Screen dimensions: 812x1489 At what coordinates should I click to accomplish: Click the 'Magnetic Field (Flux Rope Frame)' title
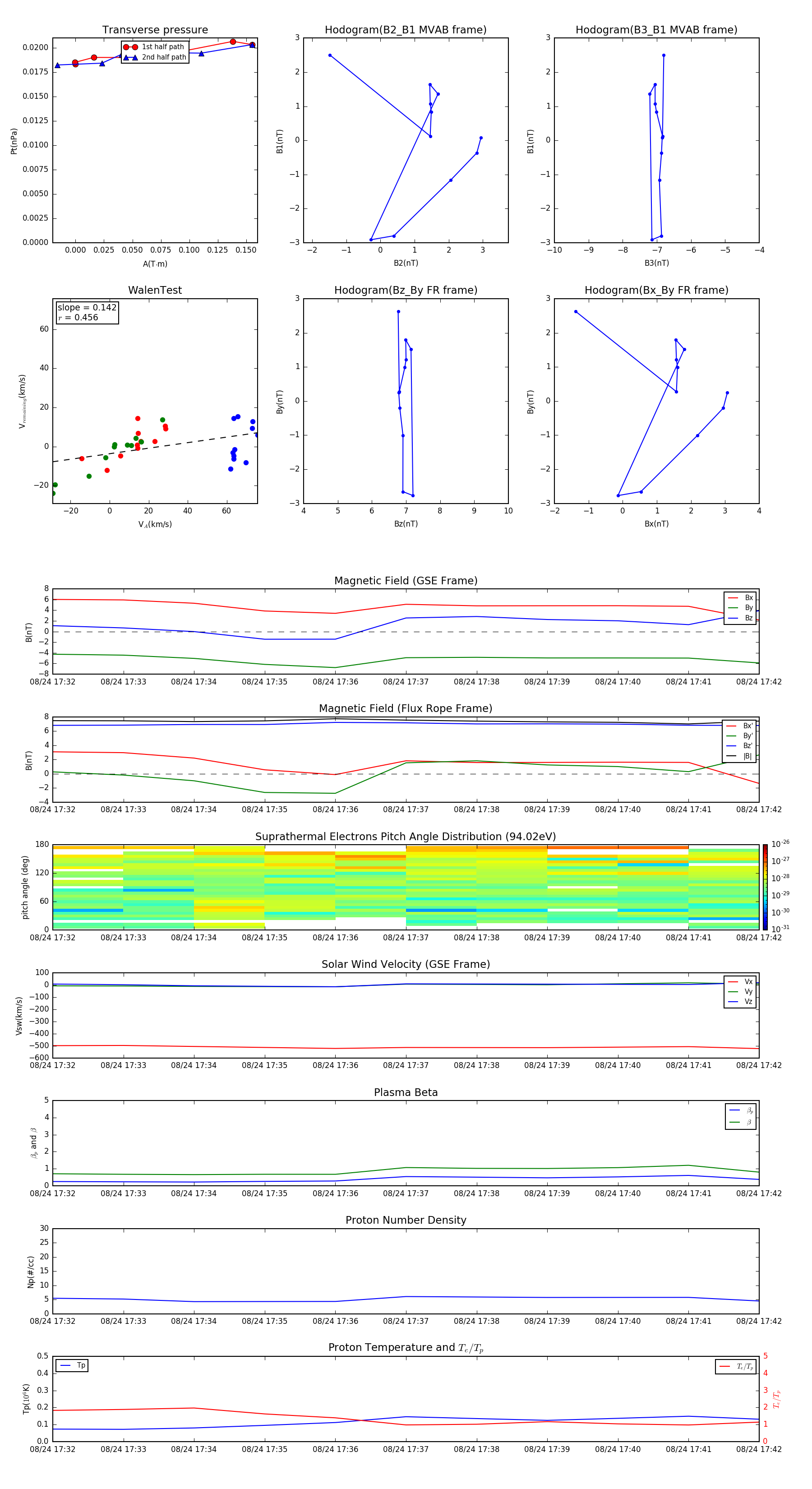[406, 709]
